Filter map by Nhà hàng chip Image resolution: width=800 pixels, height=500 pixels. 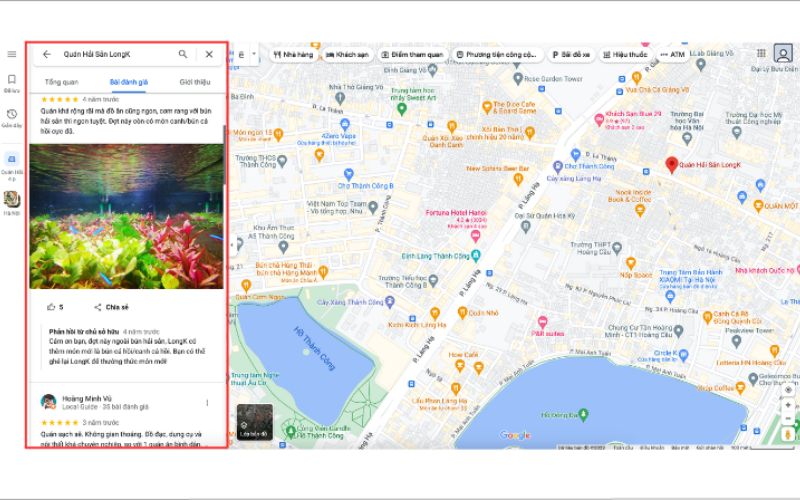click(293, 55)
